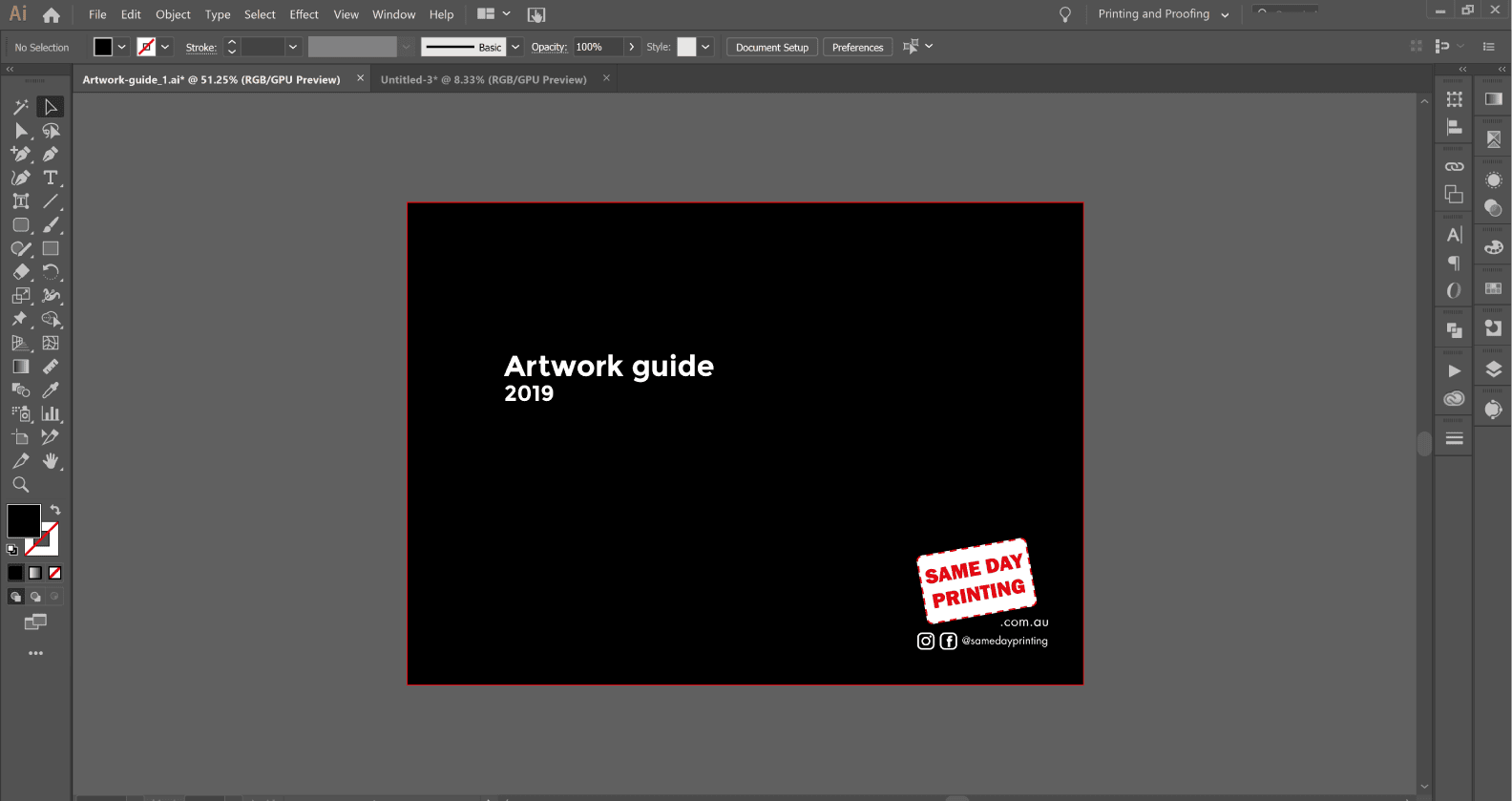Select the Gradient tool
The image size is (1512, 801).
[21, 367]
